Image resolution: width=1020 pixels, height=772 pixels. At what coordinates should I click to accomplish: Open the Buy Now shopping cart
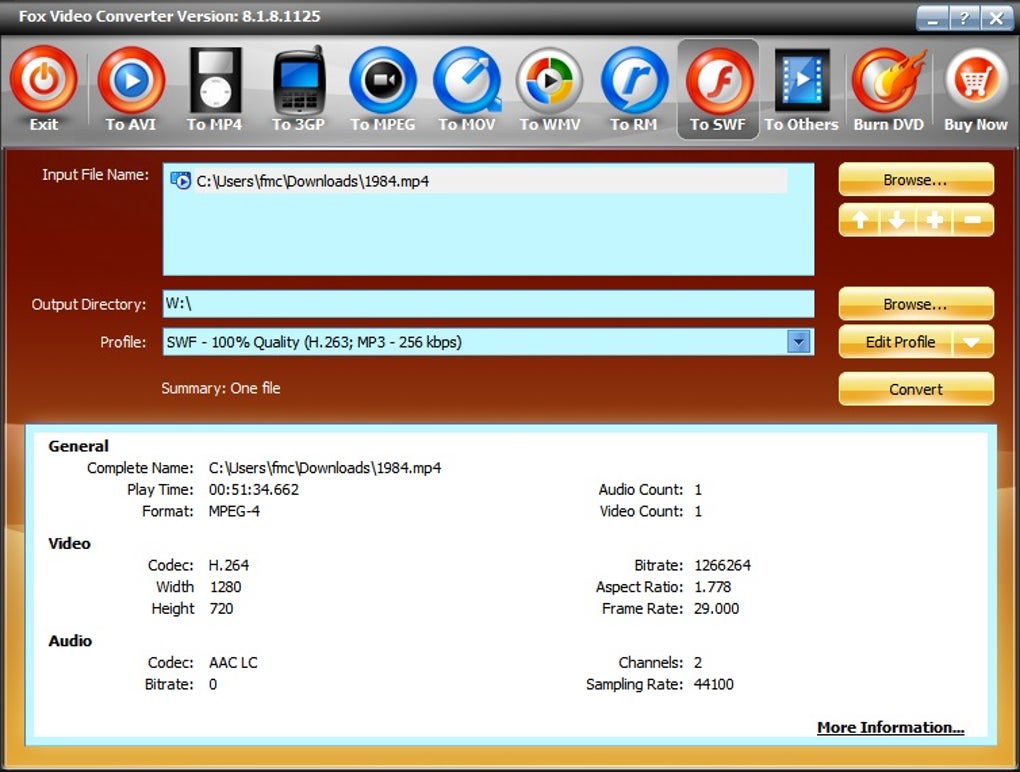tap(976, 79)
